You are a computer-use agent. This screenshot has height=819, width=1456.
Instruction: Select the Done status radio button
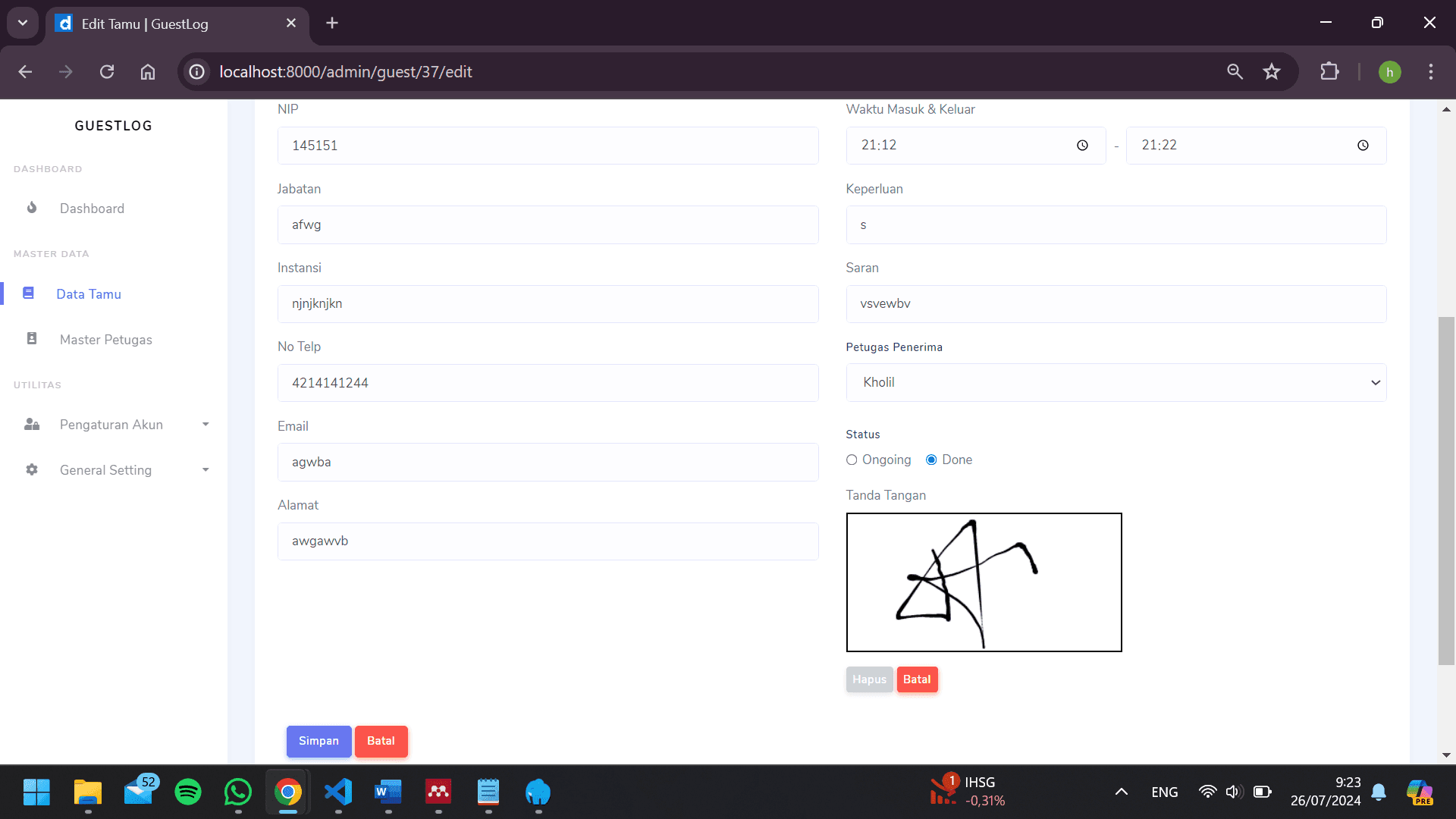pos(931,460)
